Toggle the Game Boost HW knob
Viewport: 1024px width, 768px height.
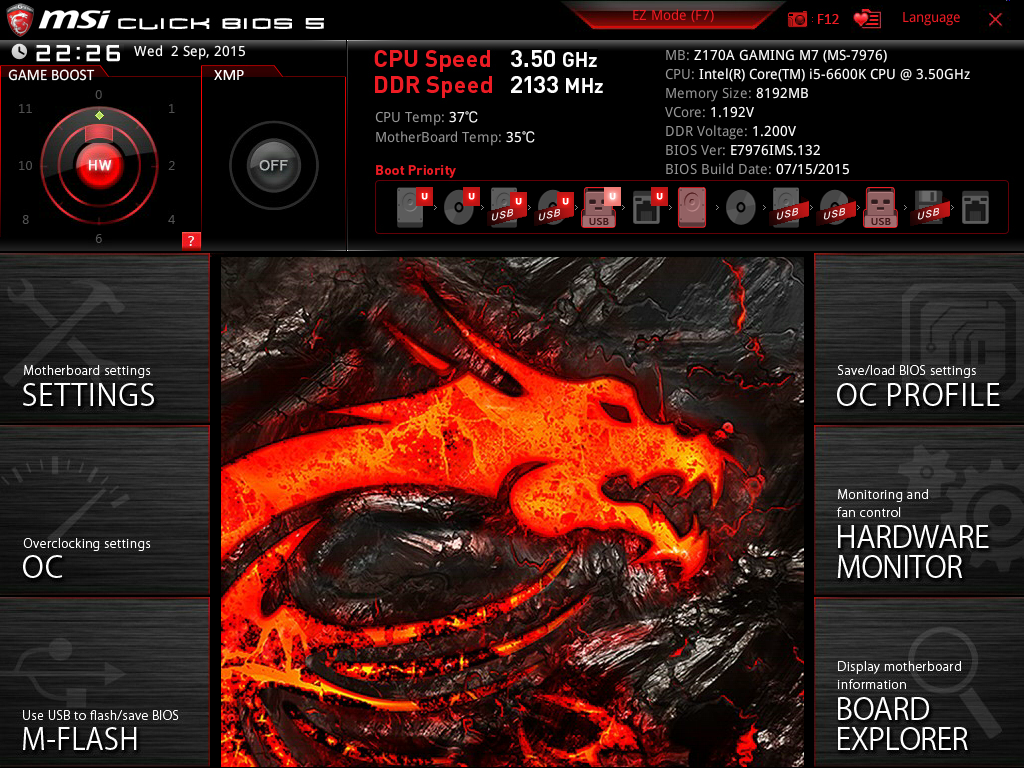[x=99, y=165]
